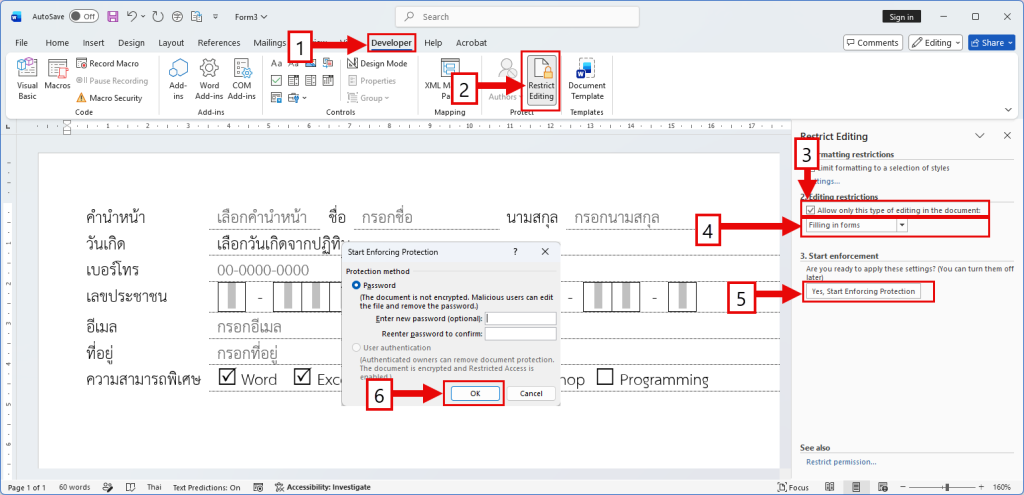Open Customize Quick Access Toolbar dropdown

pos(216,17)
